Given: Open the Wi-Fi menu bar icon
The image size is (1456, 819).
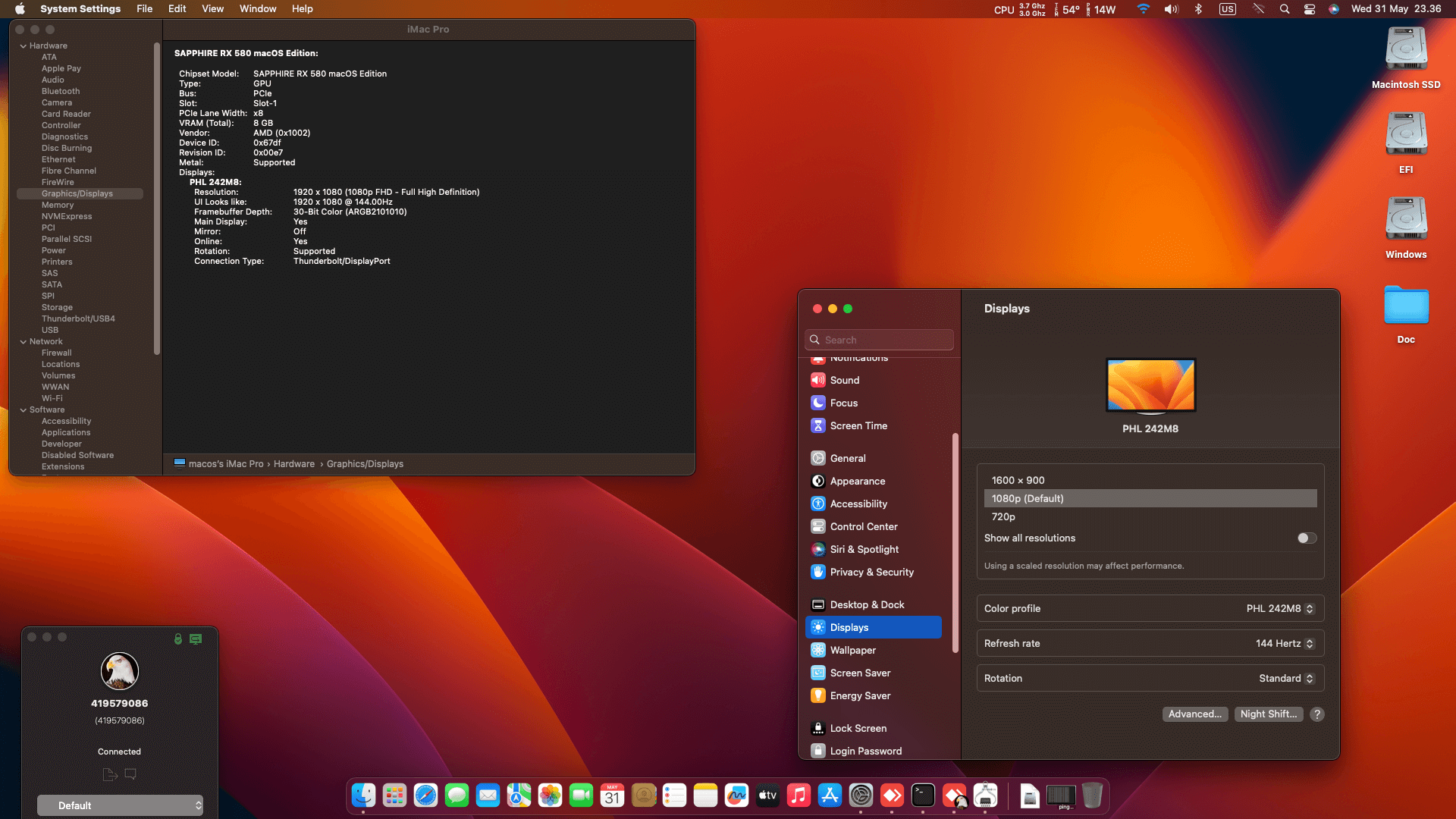Looking at the screenshot, I should [x=1142, y=9].
